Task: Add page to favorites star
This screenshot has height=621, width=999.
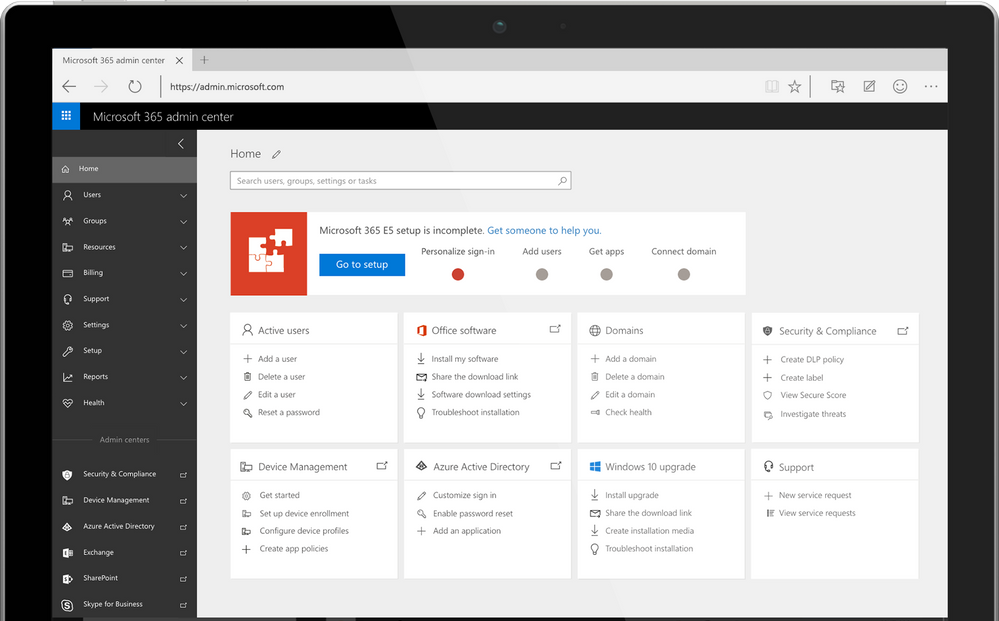Action: pos(794,86)
